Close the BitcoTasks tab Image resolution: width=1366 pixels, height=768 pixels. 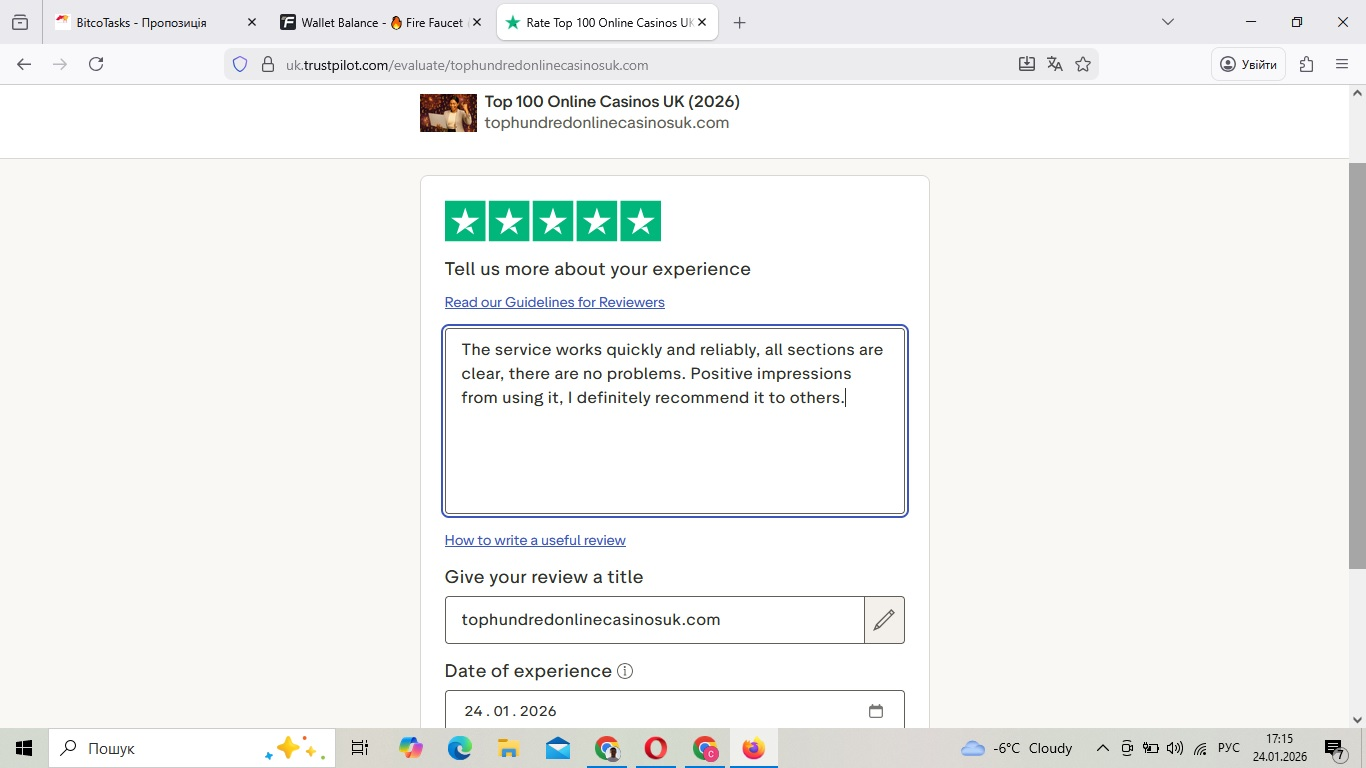click(x=251, y=22)
